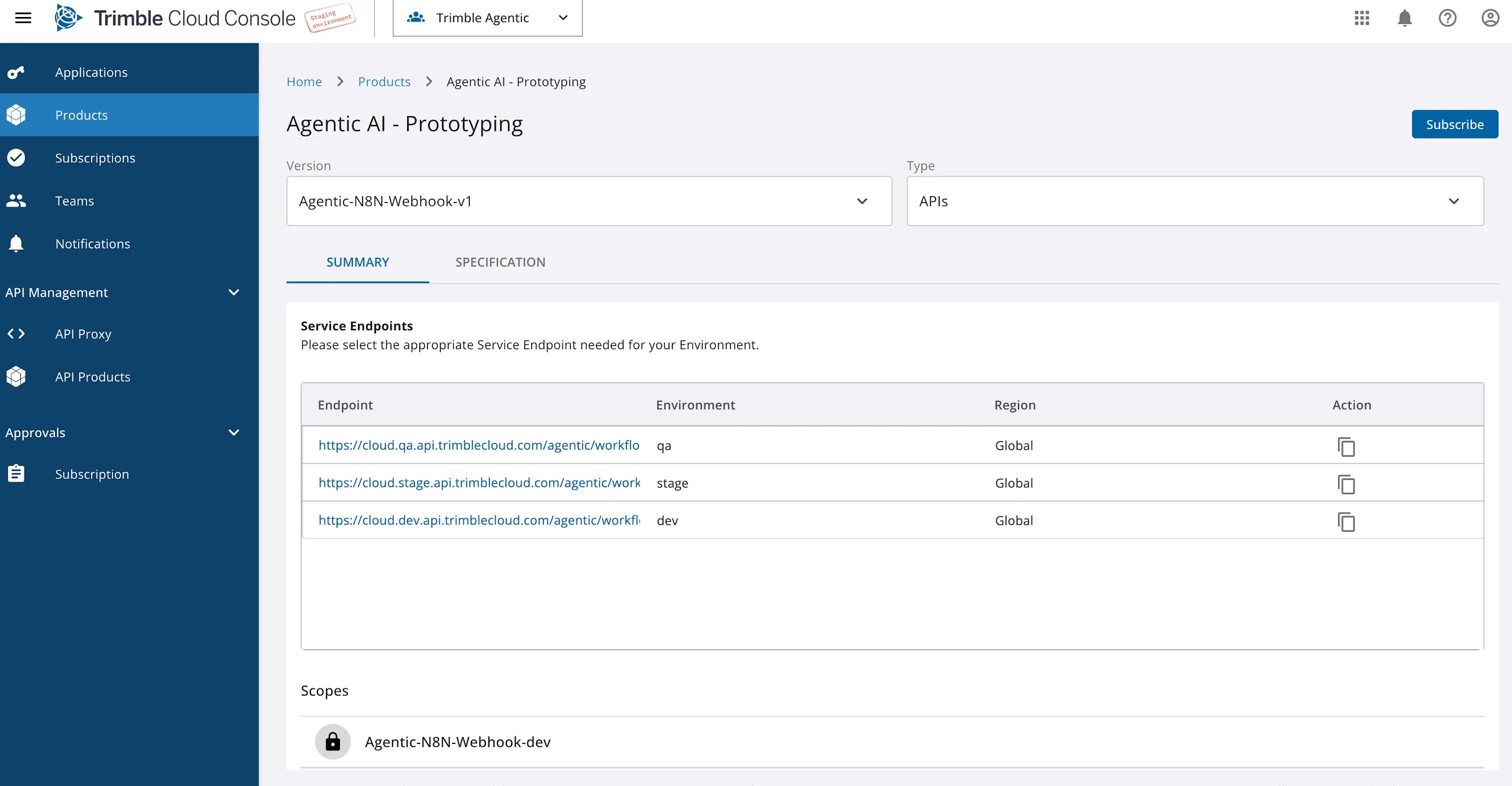Click the Trimble globe logo
Viewport: 1512px width, 786px height.
[68, 18]
